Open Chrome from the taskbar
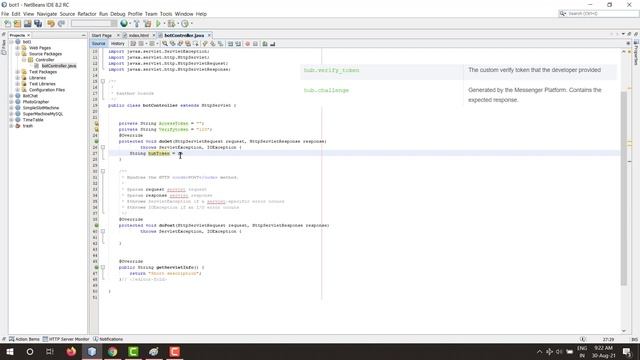The height and width of the screenshot is (360, 640). pyautogui.click(x=112, y=351)
